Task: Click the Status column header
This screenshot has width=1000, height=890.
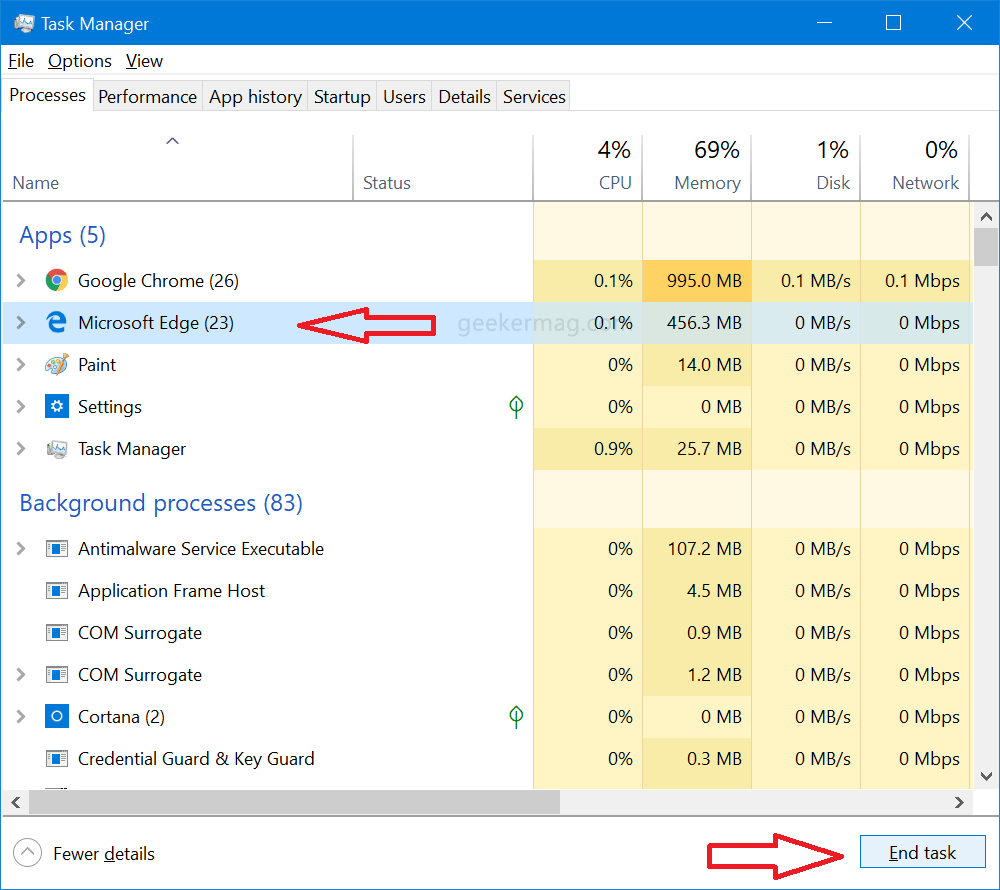Action: 443,168
